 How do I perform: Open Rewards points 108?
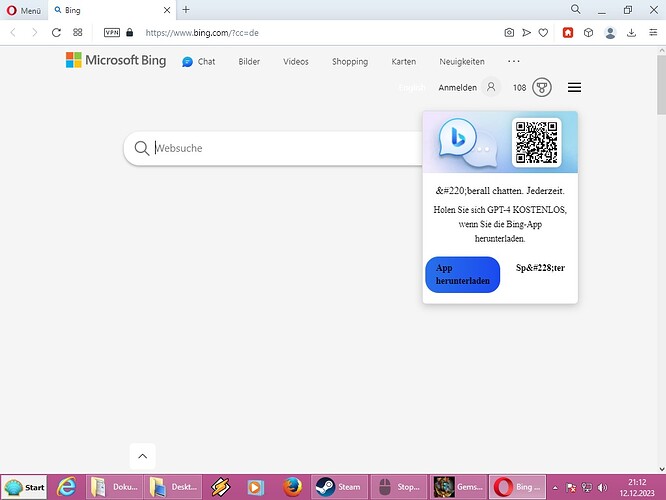tap(519, 88)
